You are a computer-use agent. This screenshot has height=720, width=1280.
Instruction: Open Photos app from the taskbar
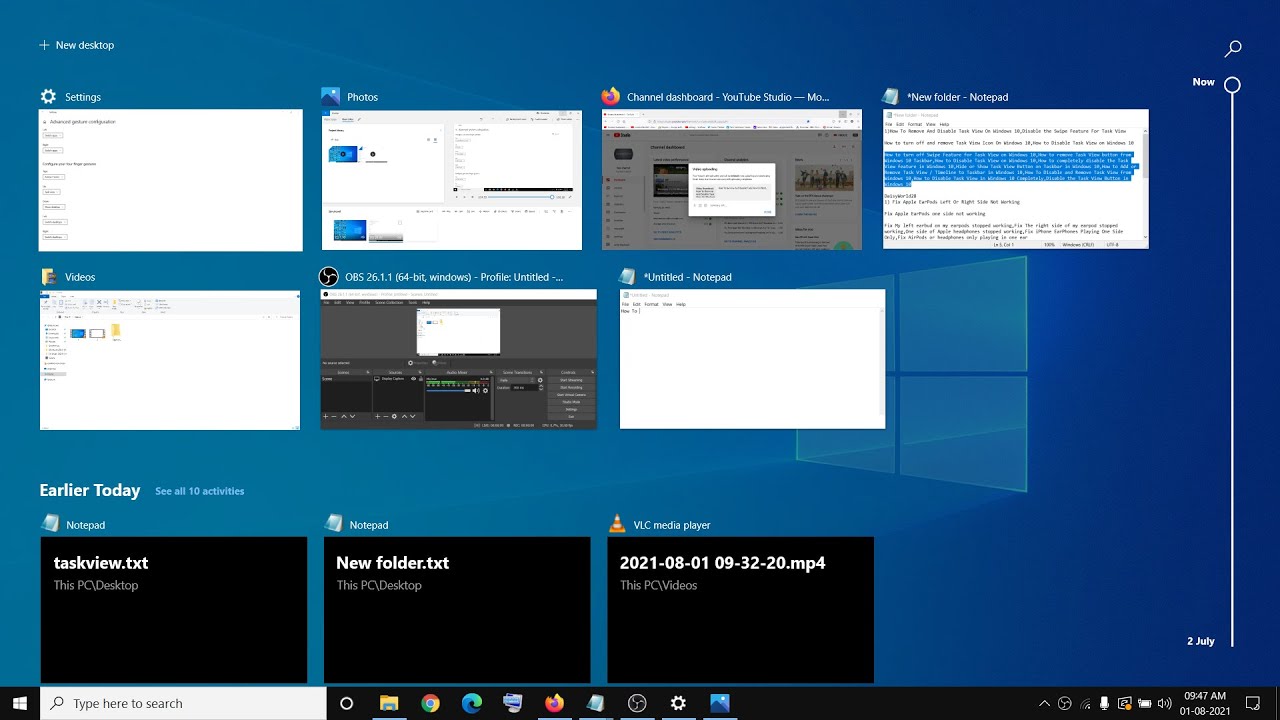[720, 704]
